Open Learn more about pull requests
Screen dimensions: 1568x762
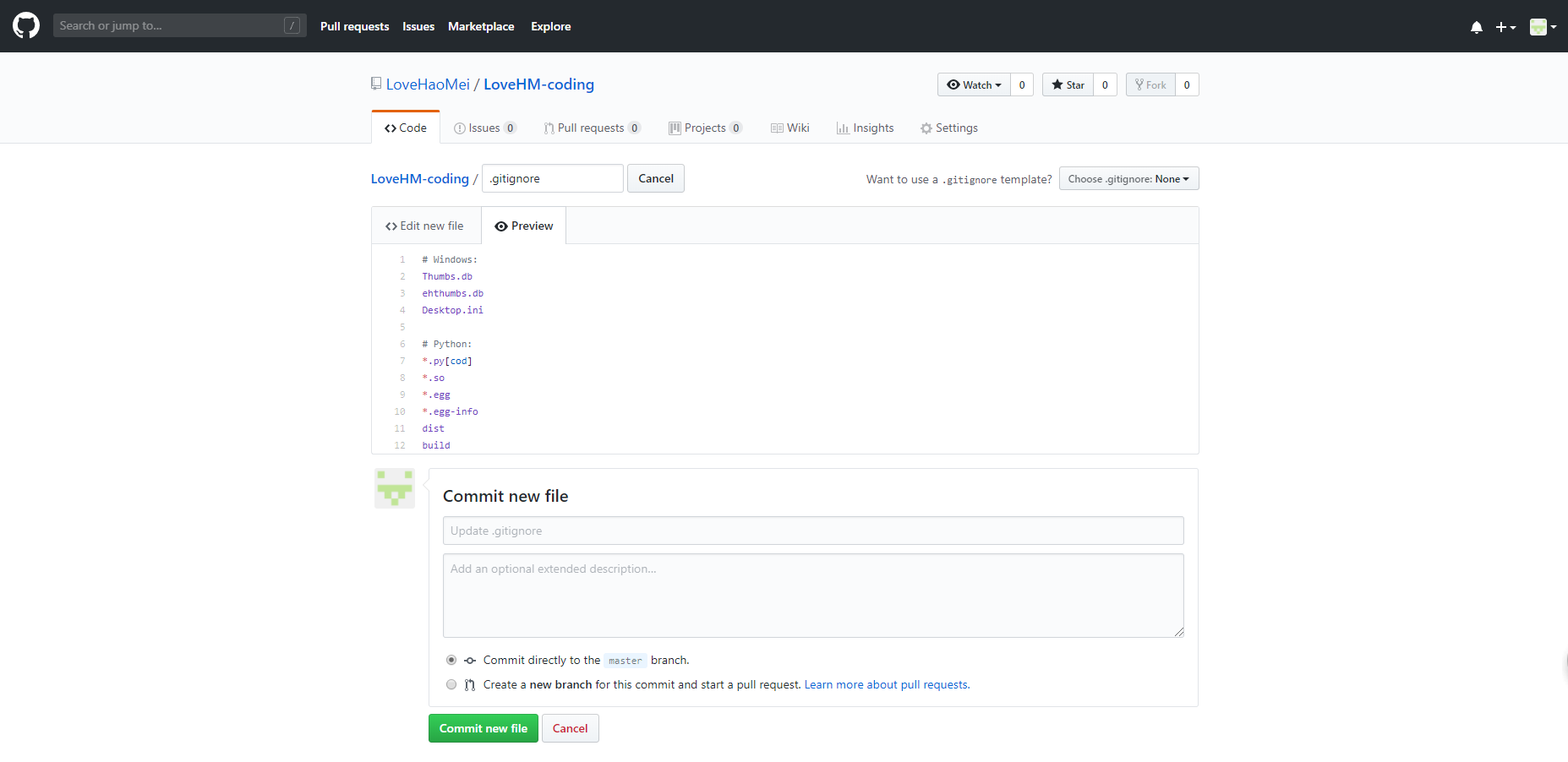887,684
